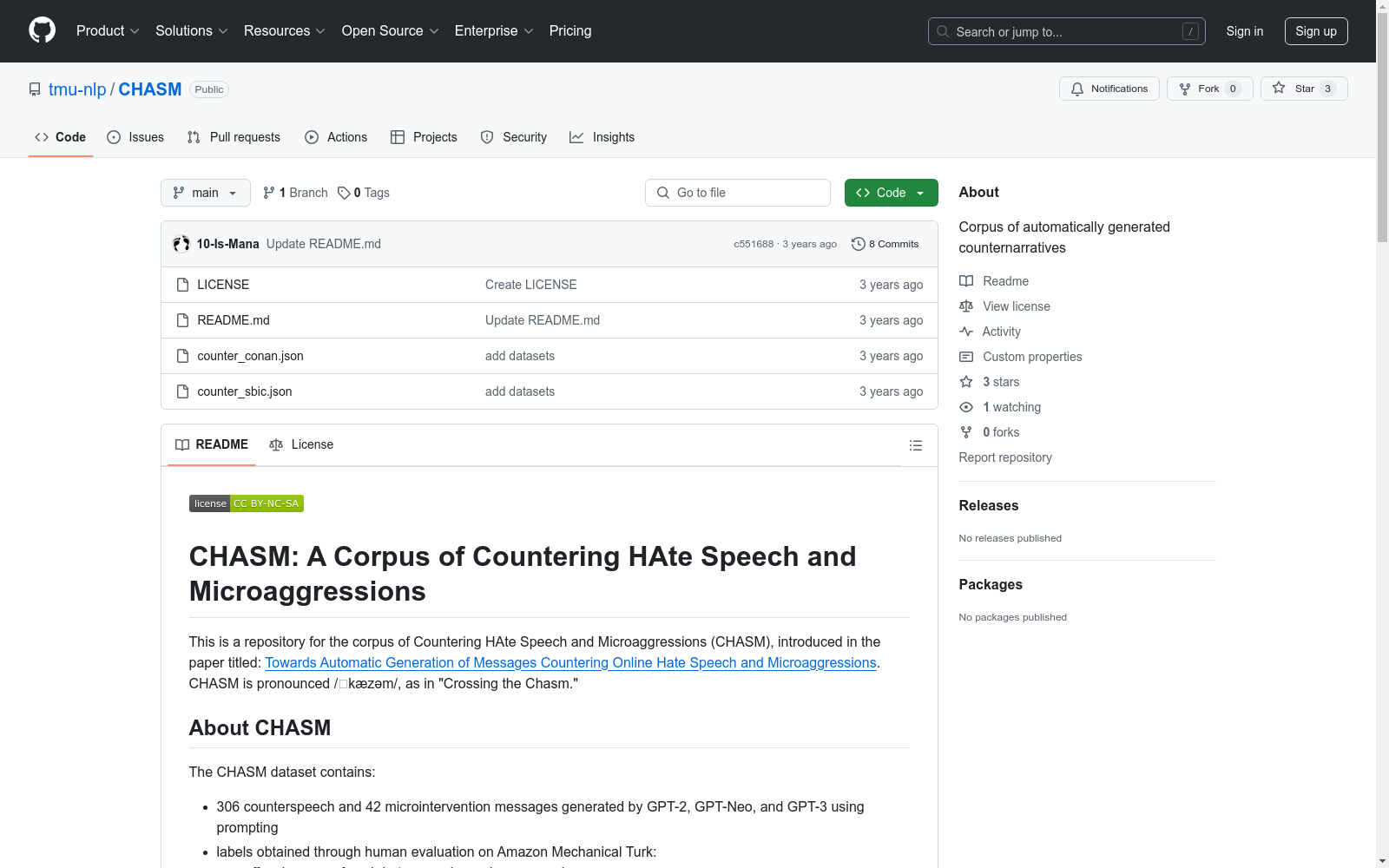Click the Custom properties note icon
This screenshot has width=1389, height=868.
[966, 357]
